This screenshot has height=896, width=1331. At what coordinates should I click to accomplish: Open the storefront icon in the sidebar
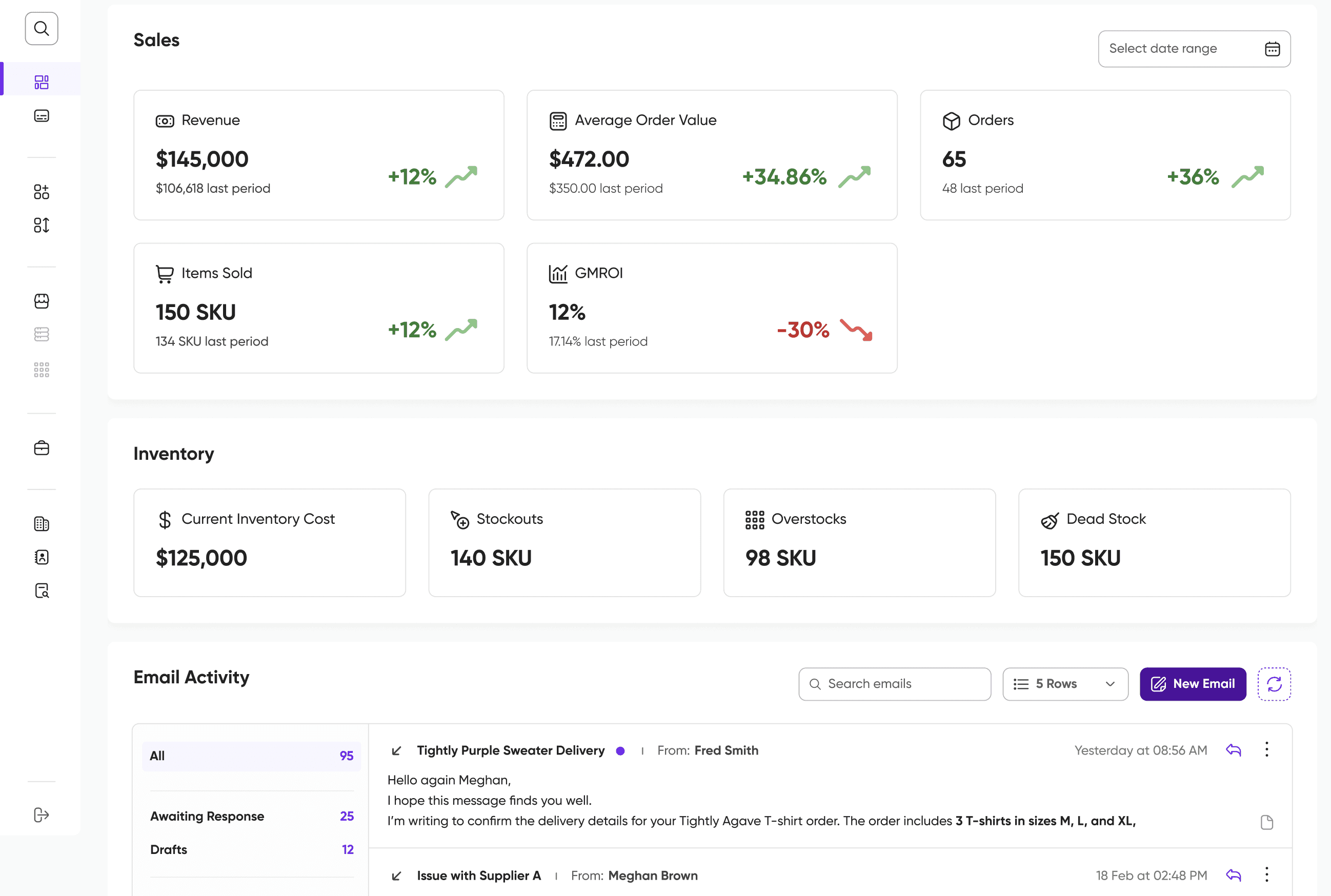tap(41, 301)
